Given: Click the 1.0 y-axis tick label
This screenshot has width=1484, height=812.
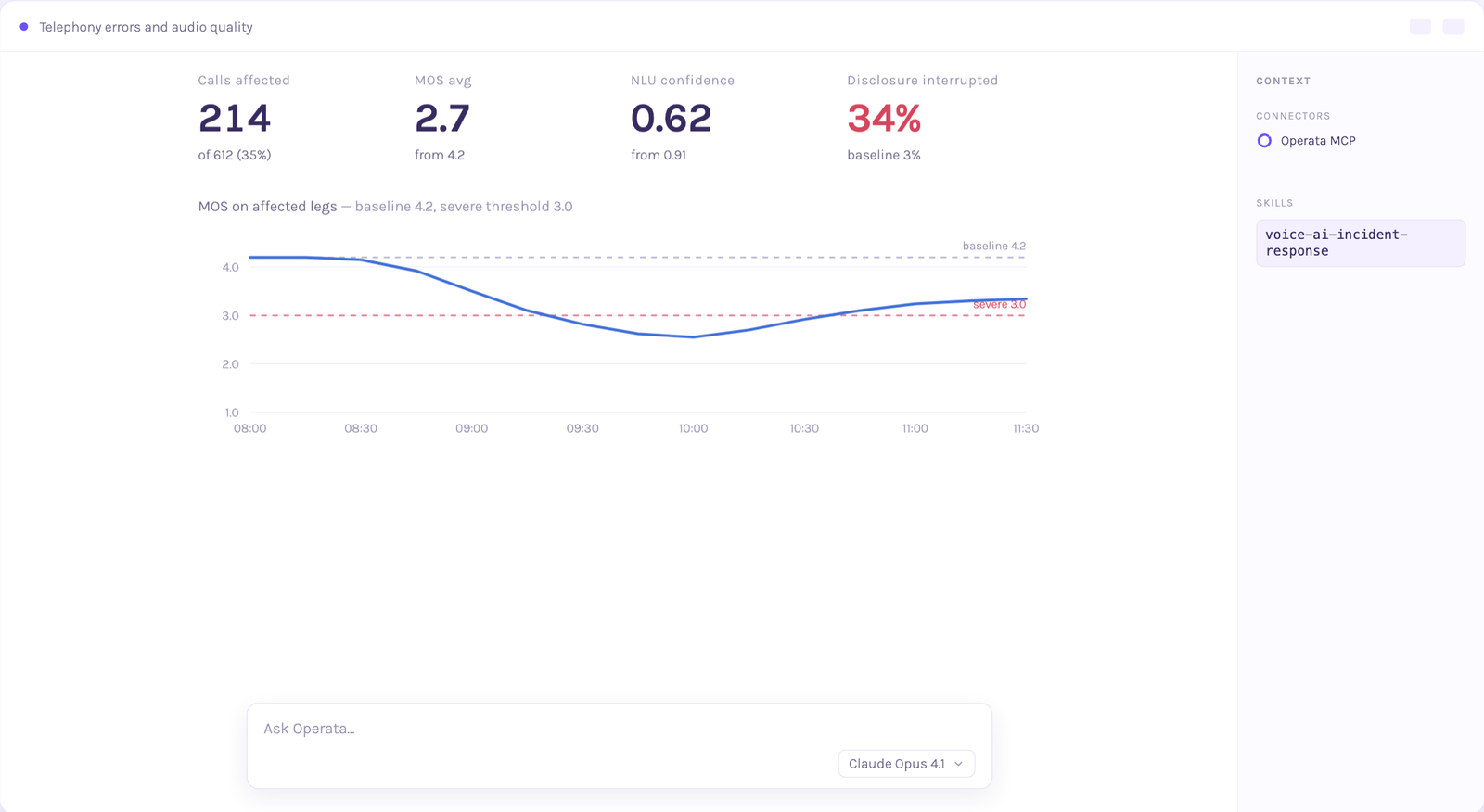Looking at the screenshot, I should [x=231, y=412].
